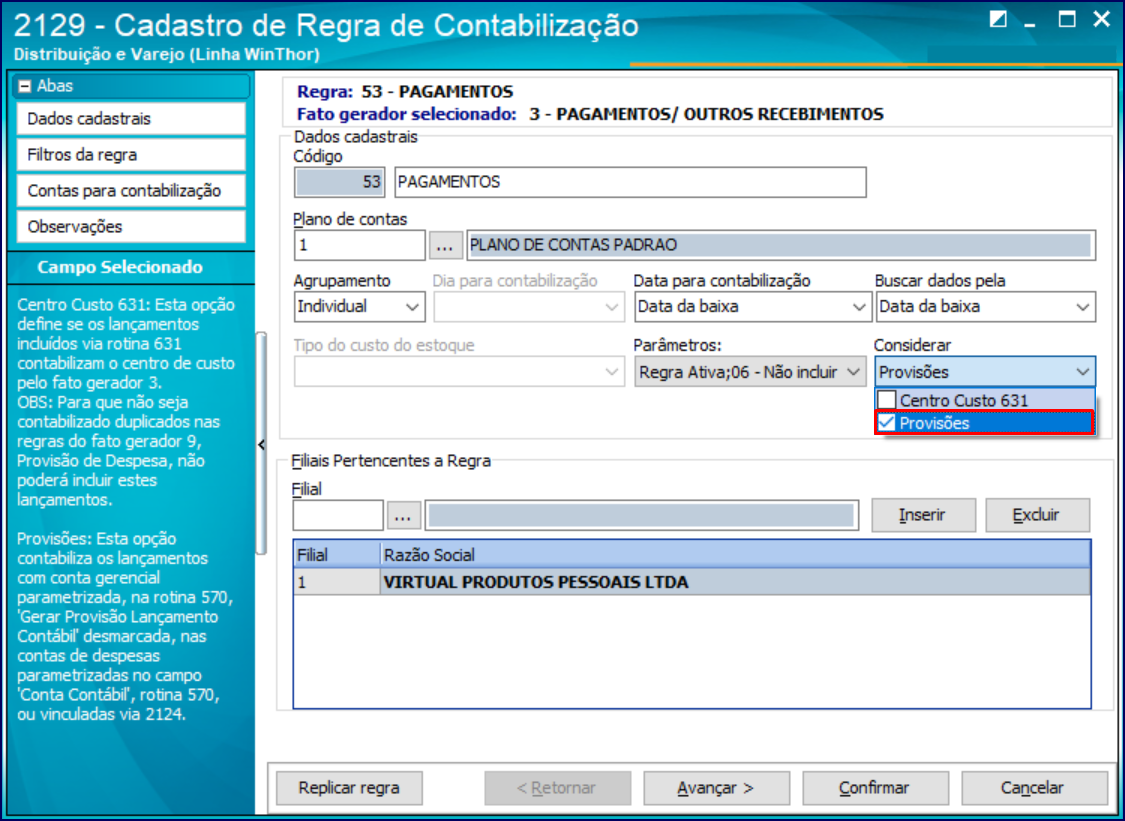Screen dimensions: 1125x821
Task: Open Contas para contabilização tab
Action: [x=131, y=191]
